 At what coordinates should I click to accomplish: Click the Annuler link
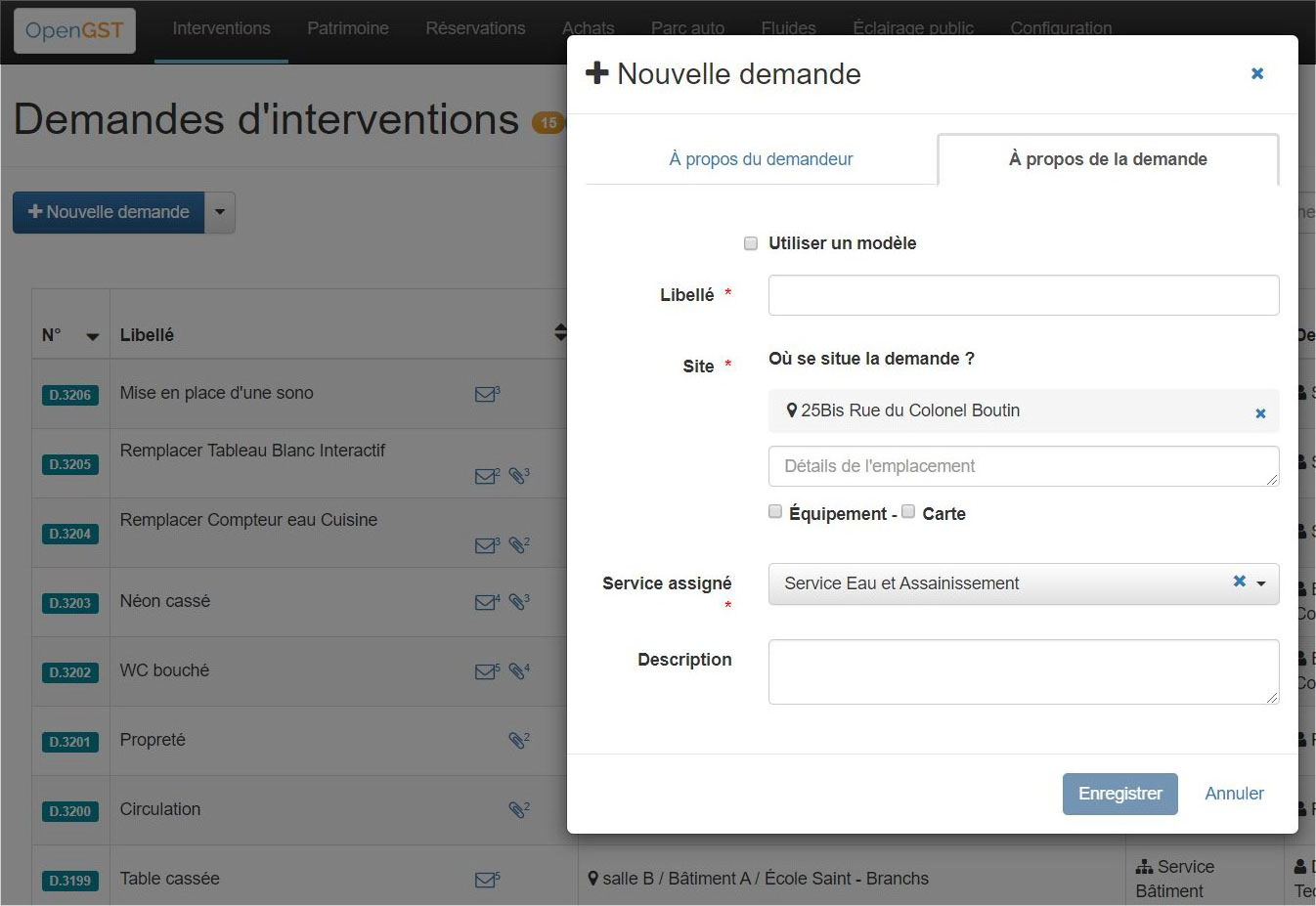click(x=1234, y=794)
